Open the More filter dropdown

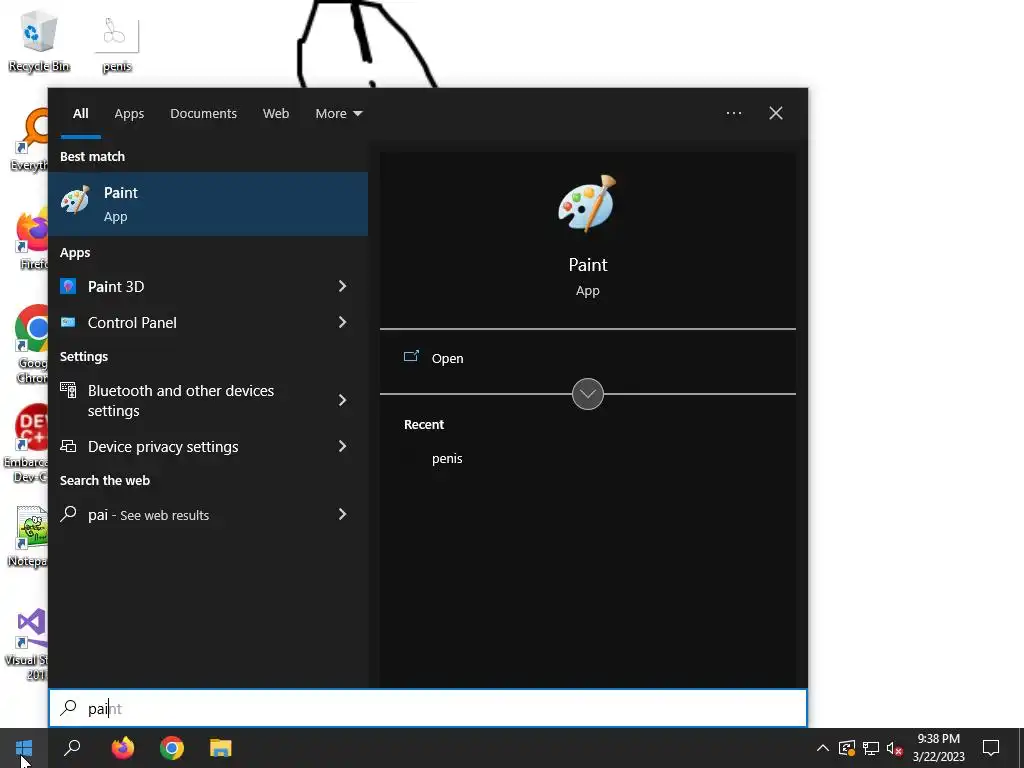point(338,114)
